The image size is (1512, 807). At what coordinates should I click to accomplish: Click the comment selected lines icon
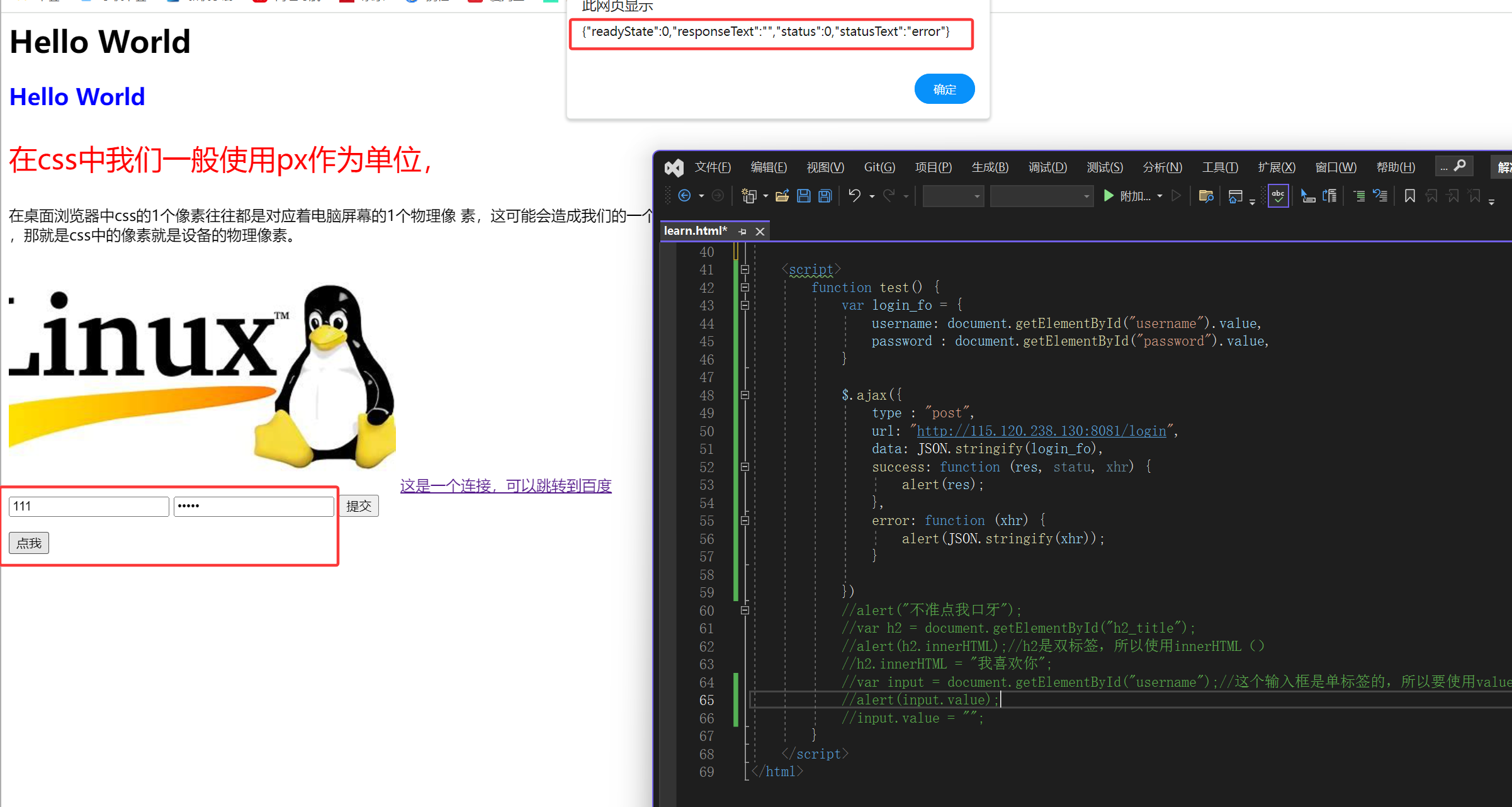1358,196
